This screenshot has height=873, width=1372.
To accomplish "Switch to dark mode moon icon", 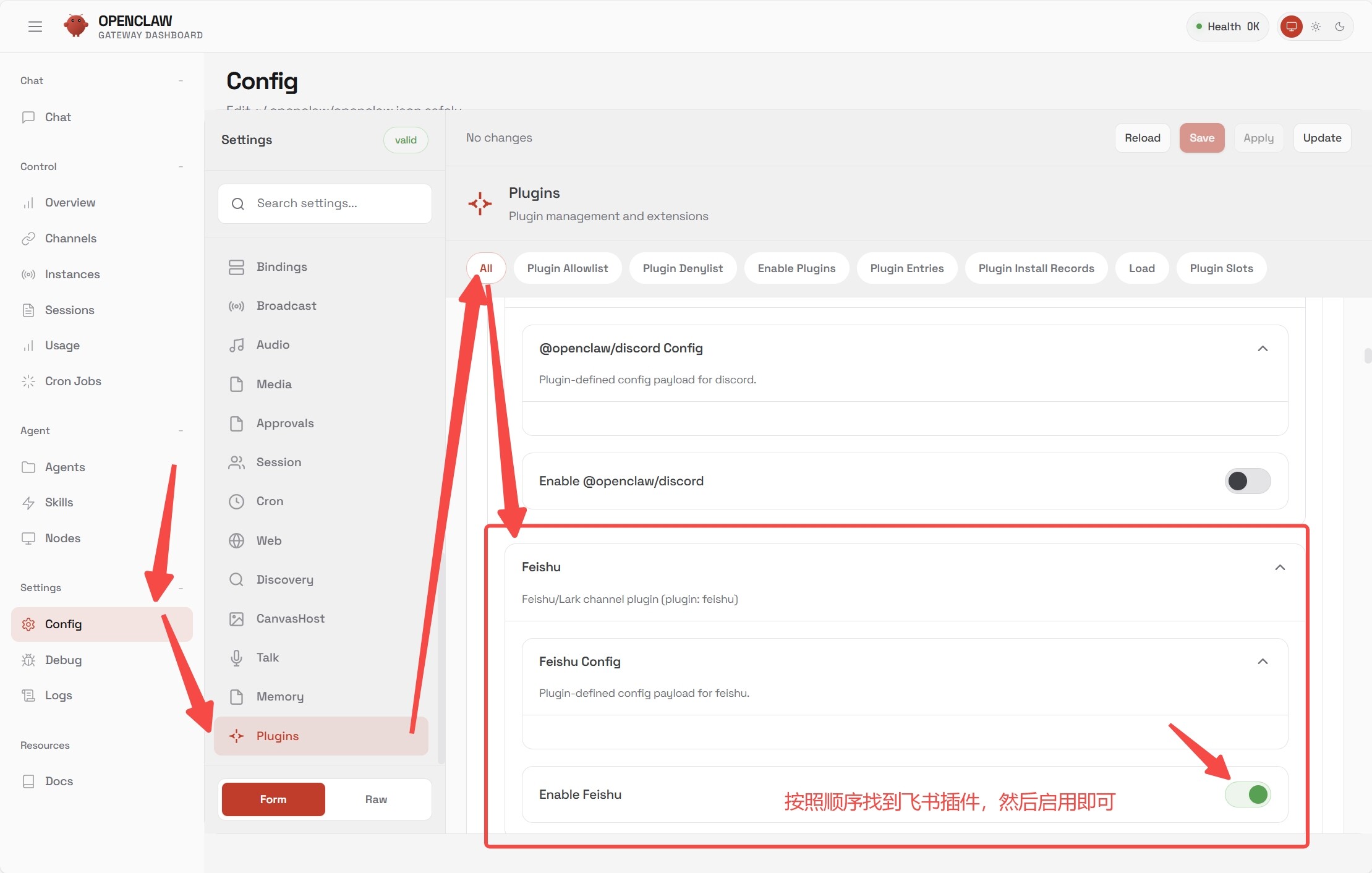I will tap(1340, 27).
